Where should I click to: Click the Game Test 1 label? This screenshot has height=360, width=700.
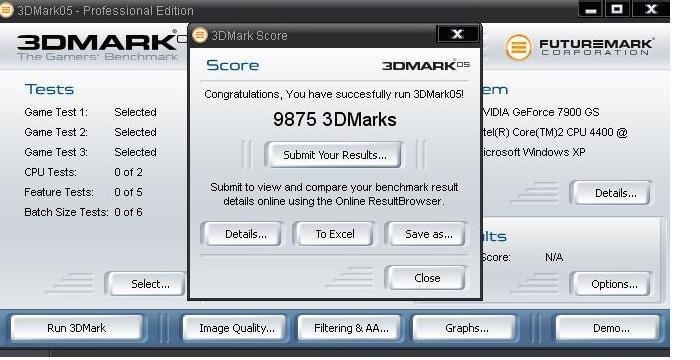click(56, 112)
